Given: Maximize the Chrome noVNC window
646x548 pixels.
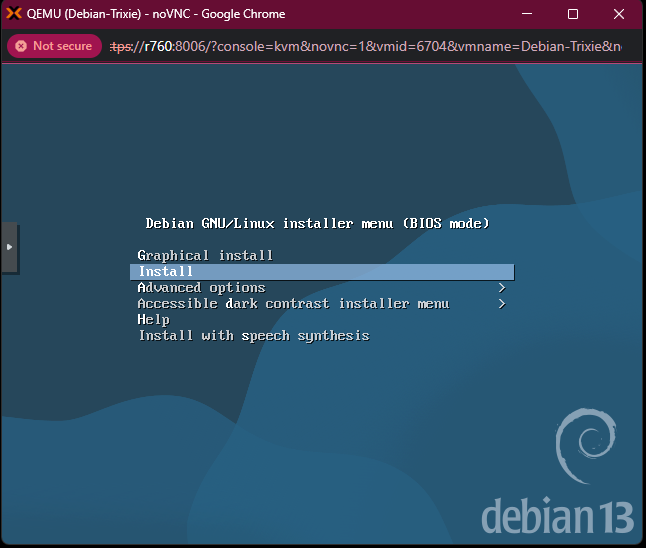Looking at the screenshot, I should point(573,14).
